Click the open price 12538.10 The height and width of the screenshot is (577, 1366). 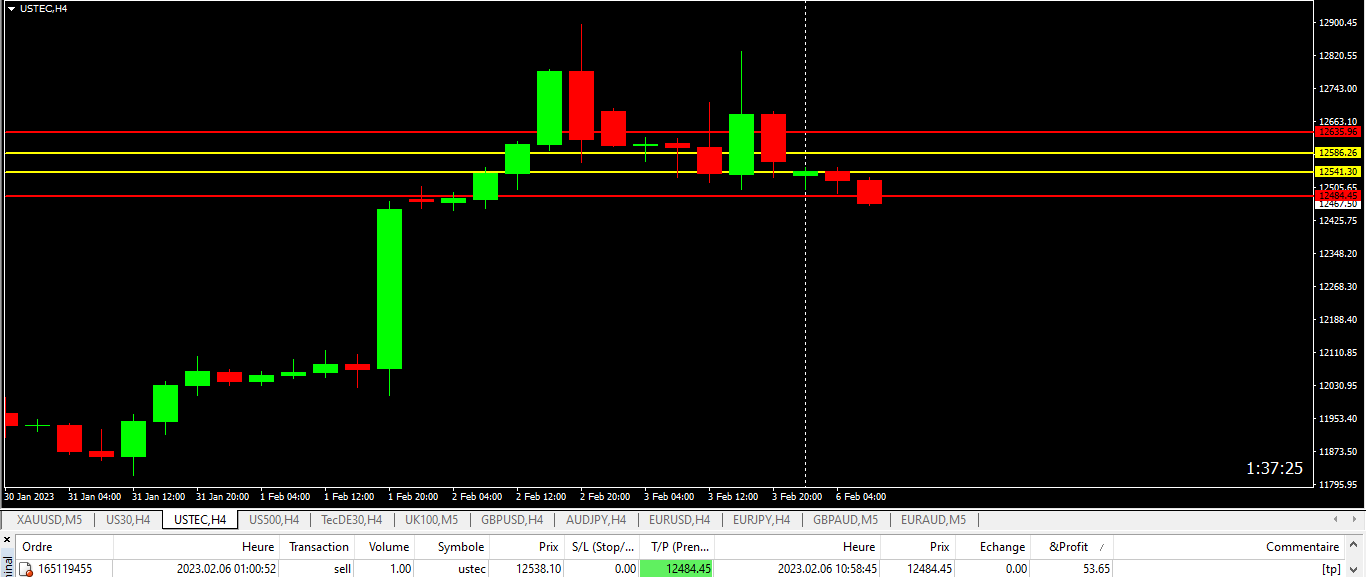tap(538, 569)
